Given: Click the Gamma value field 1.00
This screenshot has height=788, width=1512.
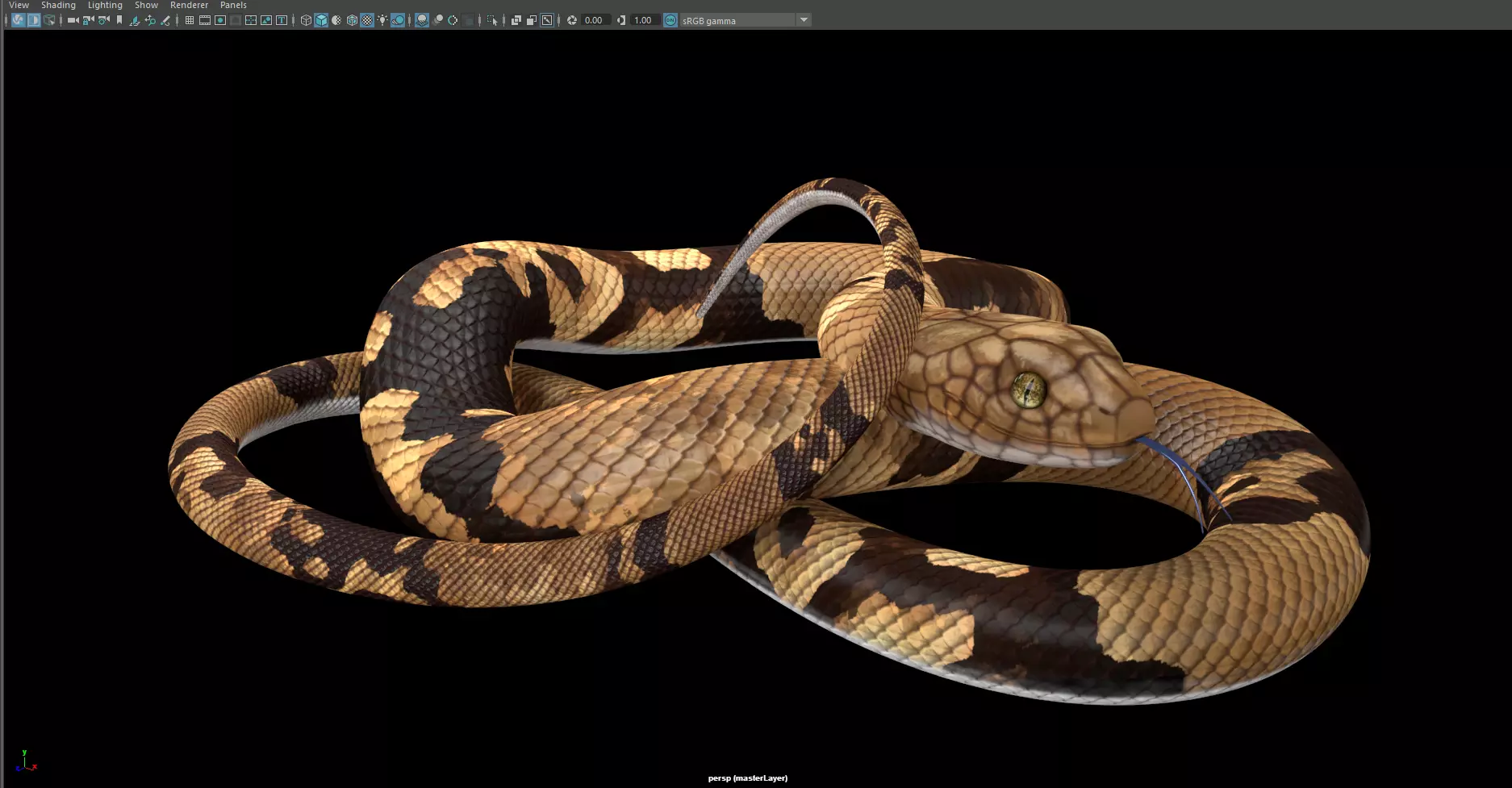Looking at the screenshot, I should [644, 20].
